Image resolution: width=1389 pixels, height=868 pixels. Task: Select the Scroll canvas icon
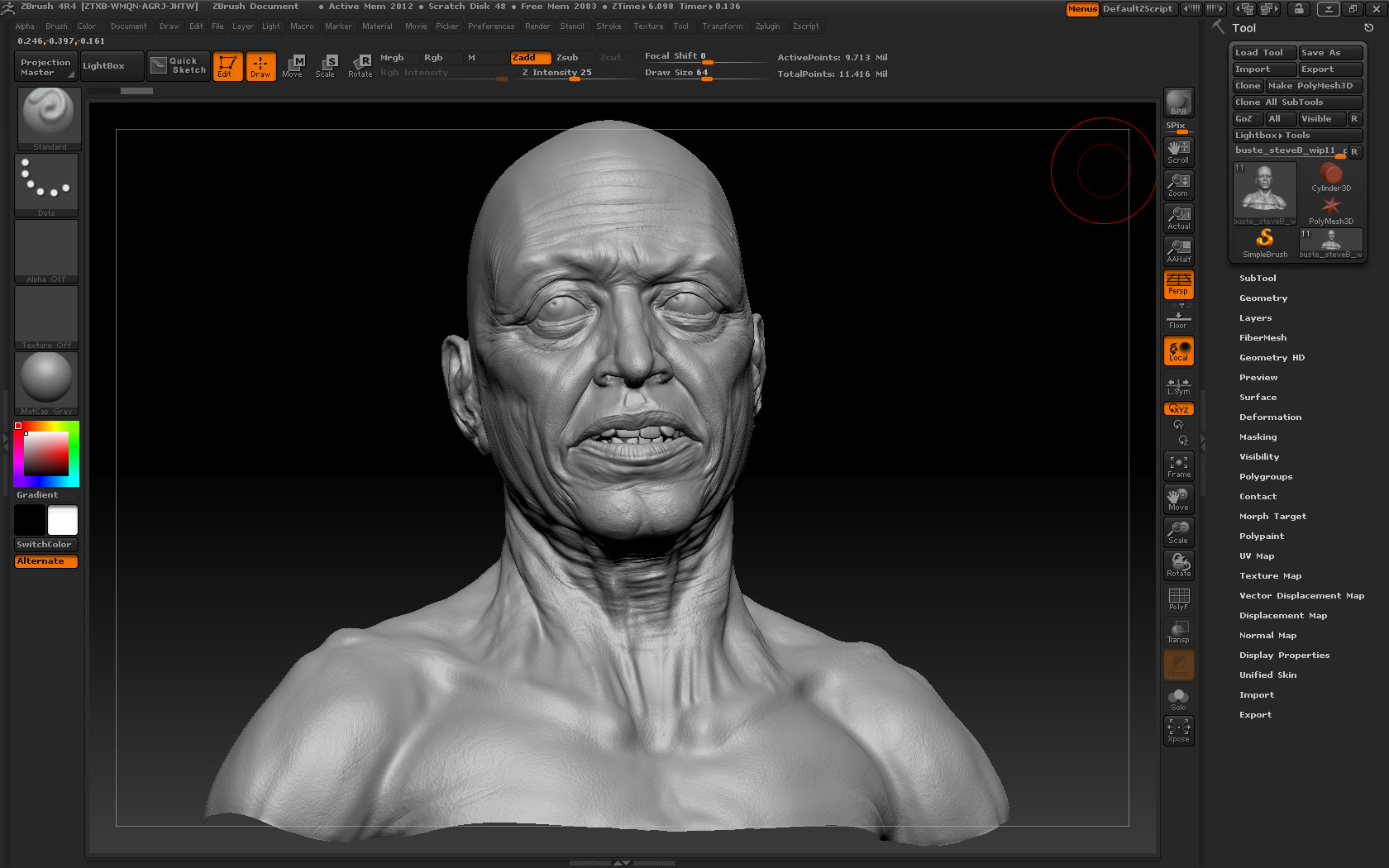pos(1178,151)
